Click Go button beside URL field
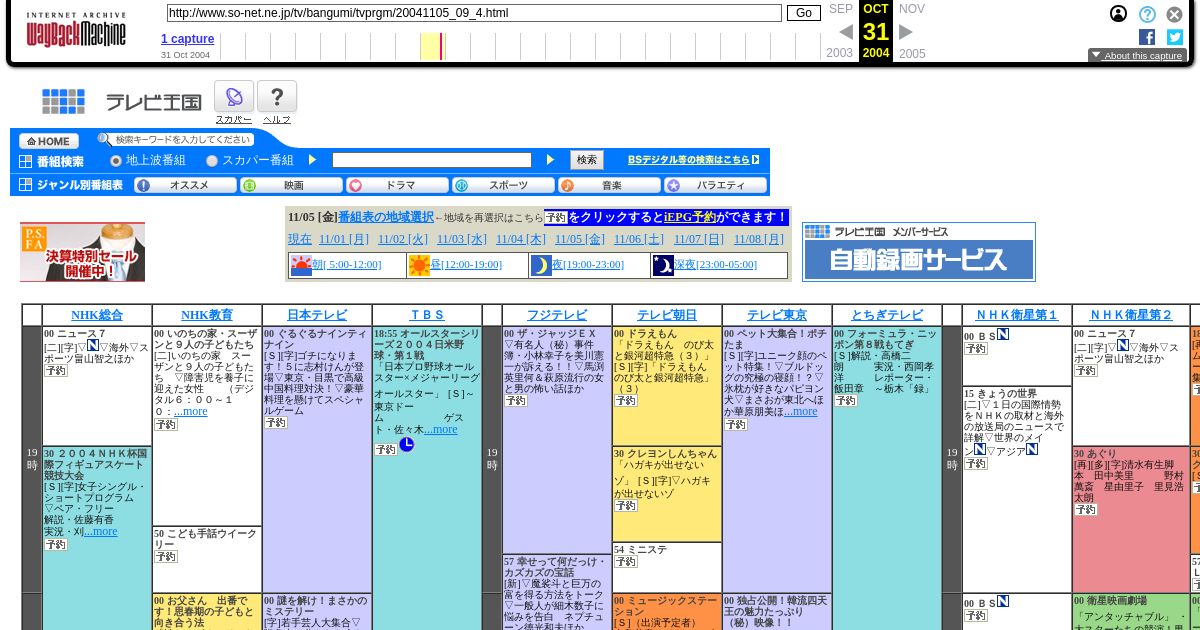Image resolution: width=1200 pixels, height=630 pixels. (803, 13)
